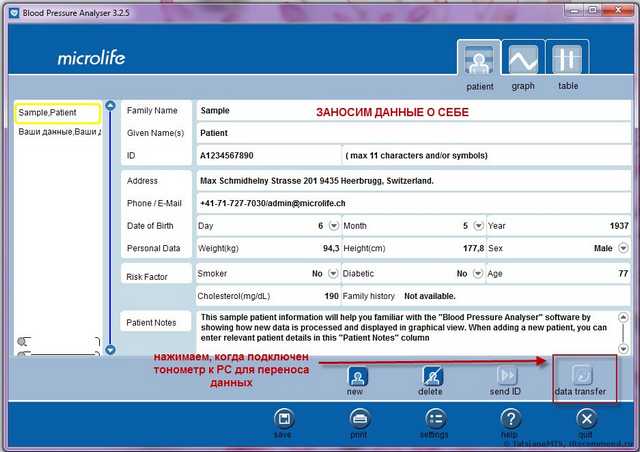Click the print icon
640x452 pixels.
pos(360,419)
